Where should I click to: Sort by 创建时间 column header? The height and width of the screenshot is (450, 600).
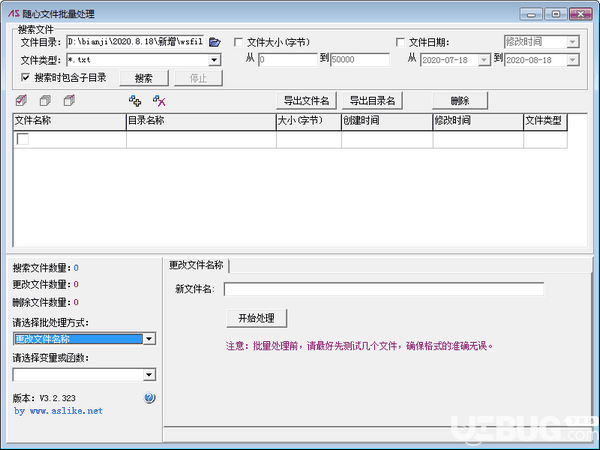387,121
